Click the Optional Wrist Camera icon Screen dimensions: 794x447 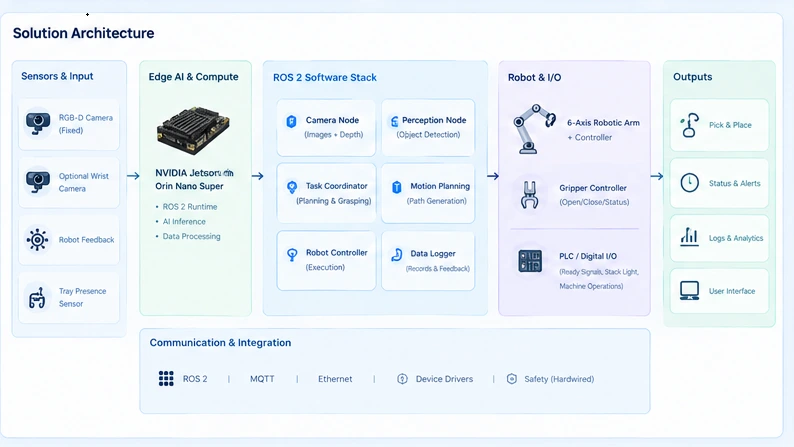[x=38, y=182]
